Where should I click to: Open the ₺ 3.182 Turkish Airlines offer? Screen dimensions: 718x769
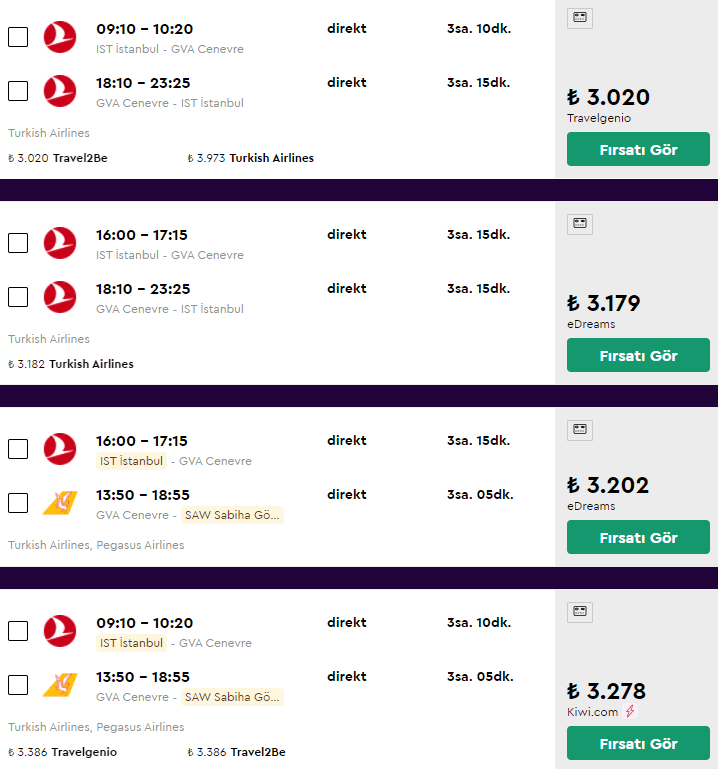pyautogui.click(x=71, y=364)
